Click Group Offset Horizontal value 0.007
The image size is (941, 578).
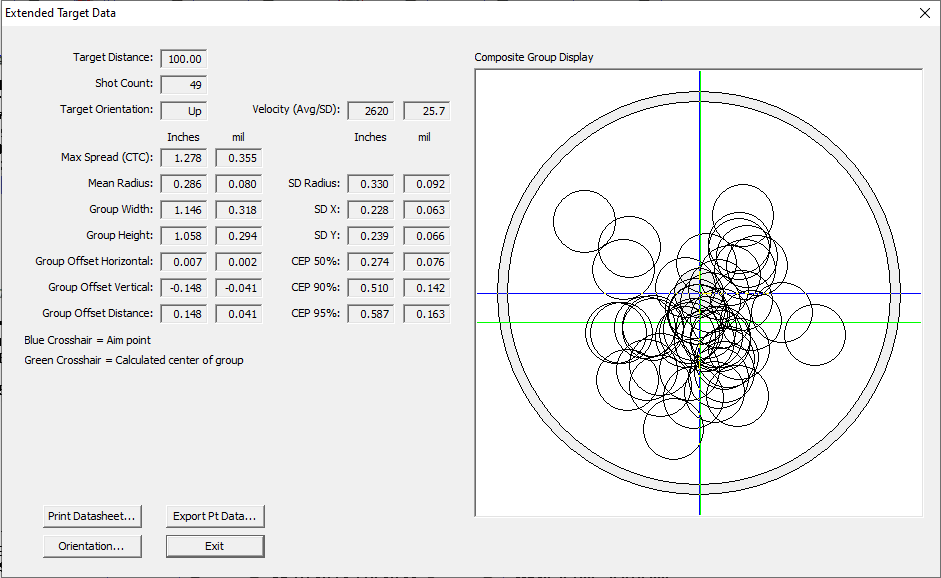(184, 262)
